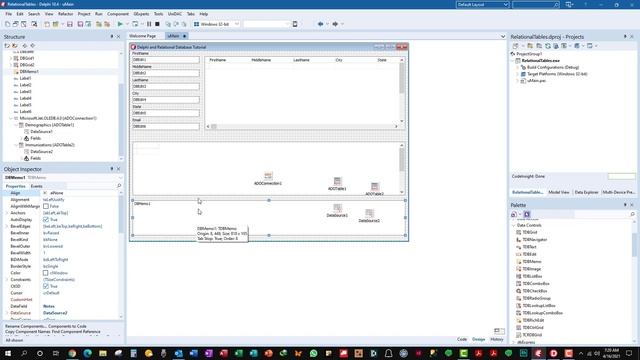Pick TDBCheckBox in the Palette
Screen dimensions: 640x360
(x=534, y=291)
